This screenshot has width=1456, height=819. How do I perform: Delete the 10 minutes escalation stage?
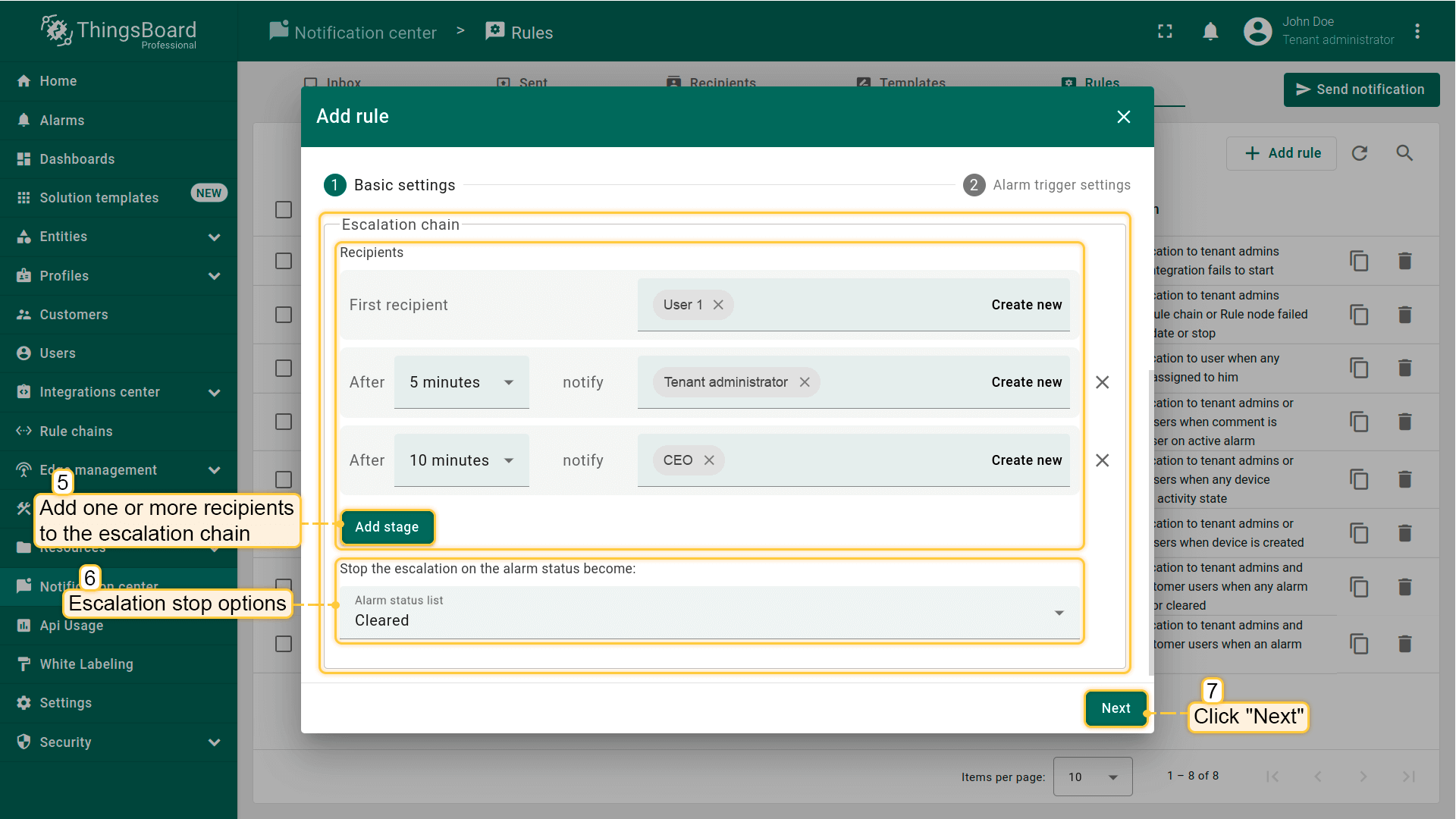1102,460
